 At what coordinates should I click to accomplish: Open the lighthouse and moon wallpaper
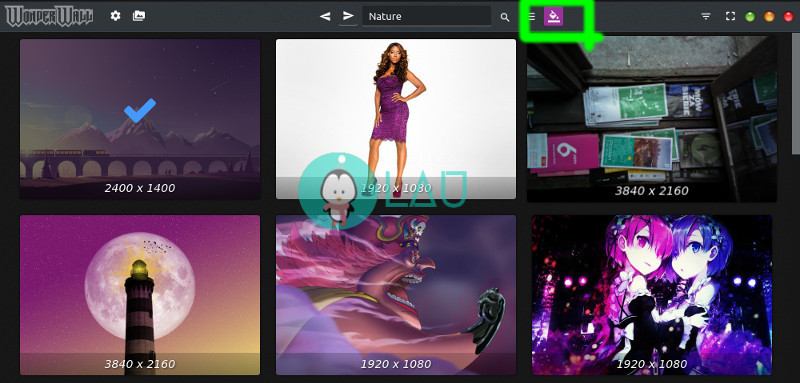pos(140,295)
